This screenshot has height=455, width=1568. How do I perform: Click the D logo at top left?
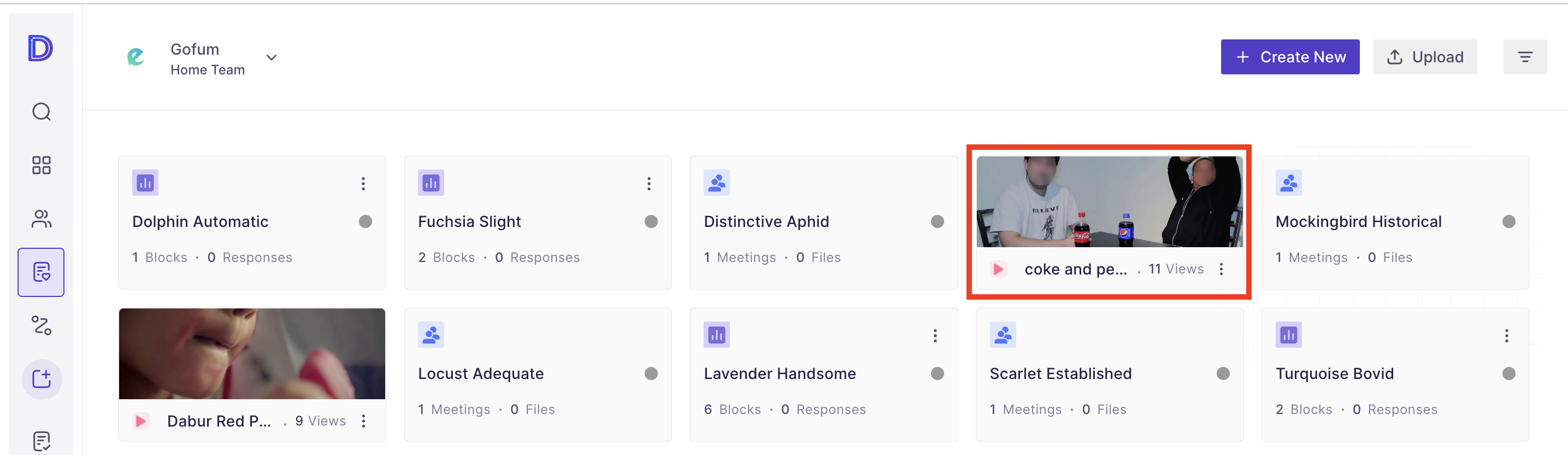(40, 48)
